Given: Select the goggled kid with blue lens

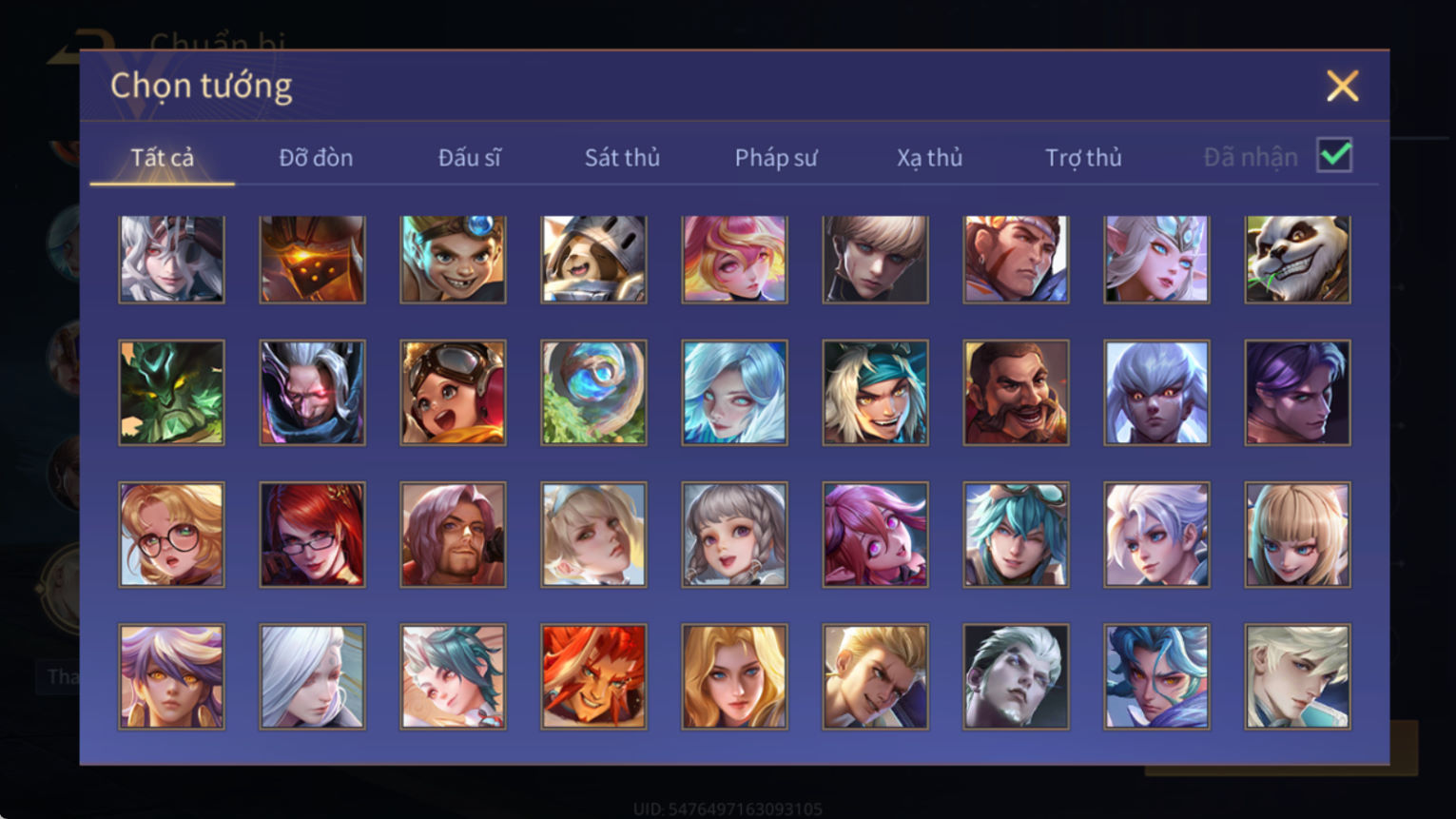Looking at the screenshot, I should tap(453, 259).
